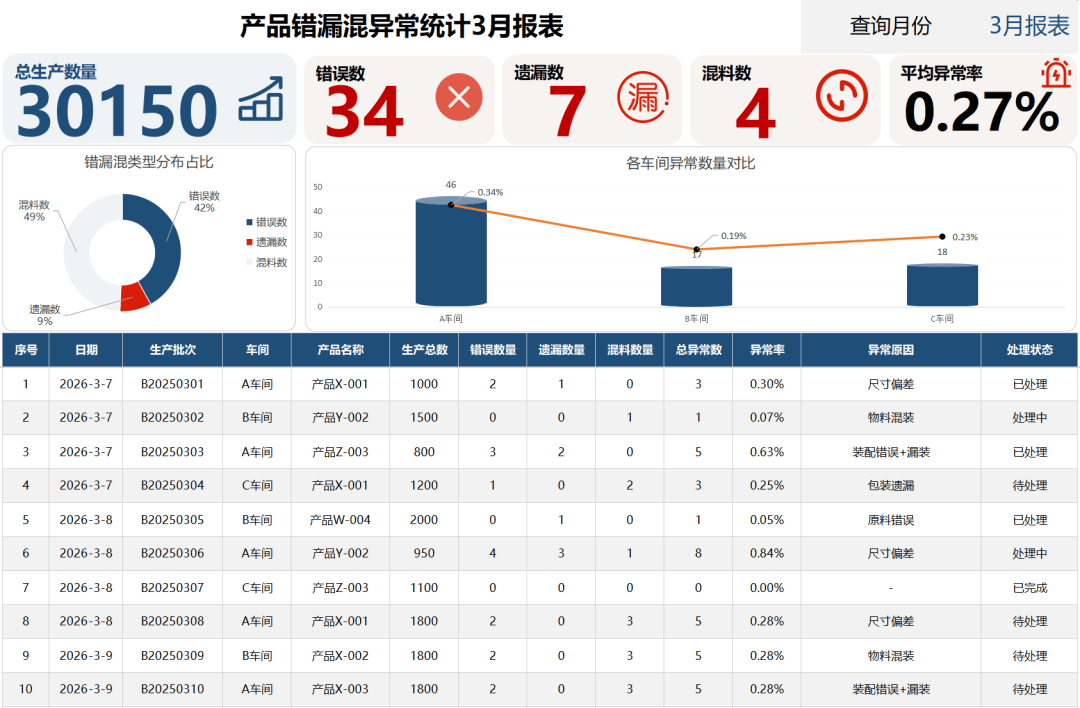
Task: Click the circled 漏 omission icon
Action: [642, 97]
